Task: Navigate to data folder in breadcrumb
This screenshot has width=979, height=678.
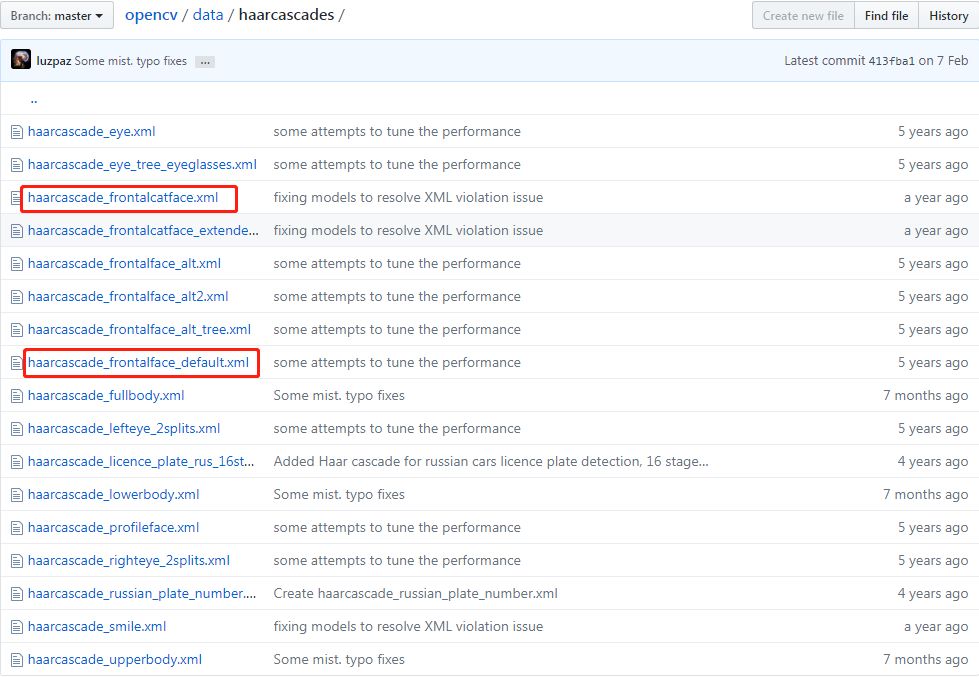Action: (x=208, y=16)
